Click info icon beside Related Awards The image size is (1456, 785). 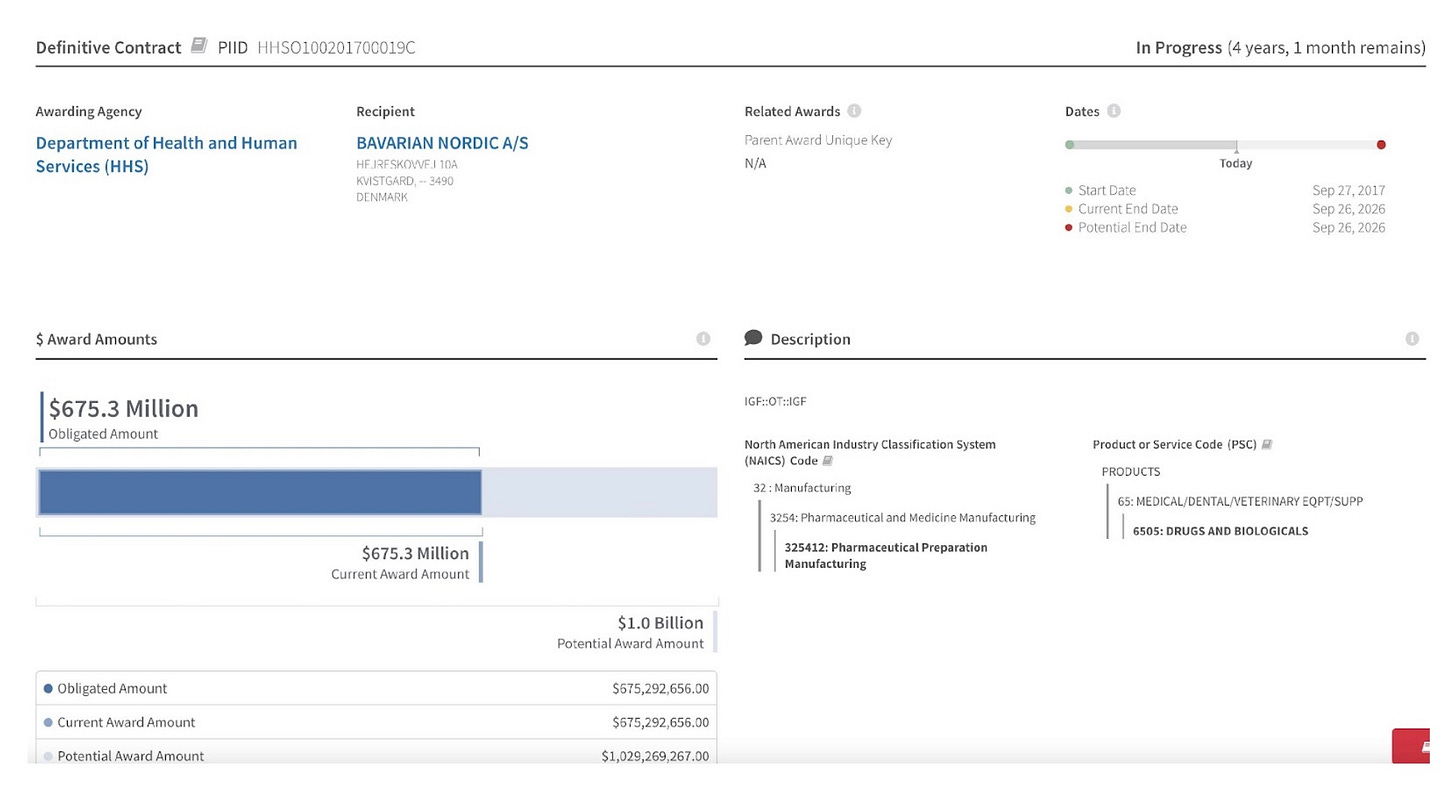(x=854, y=111)
